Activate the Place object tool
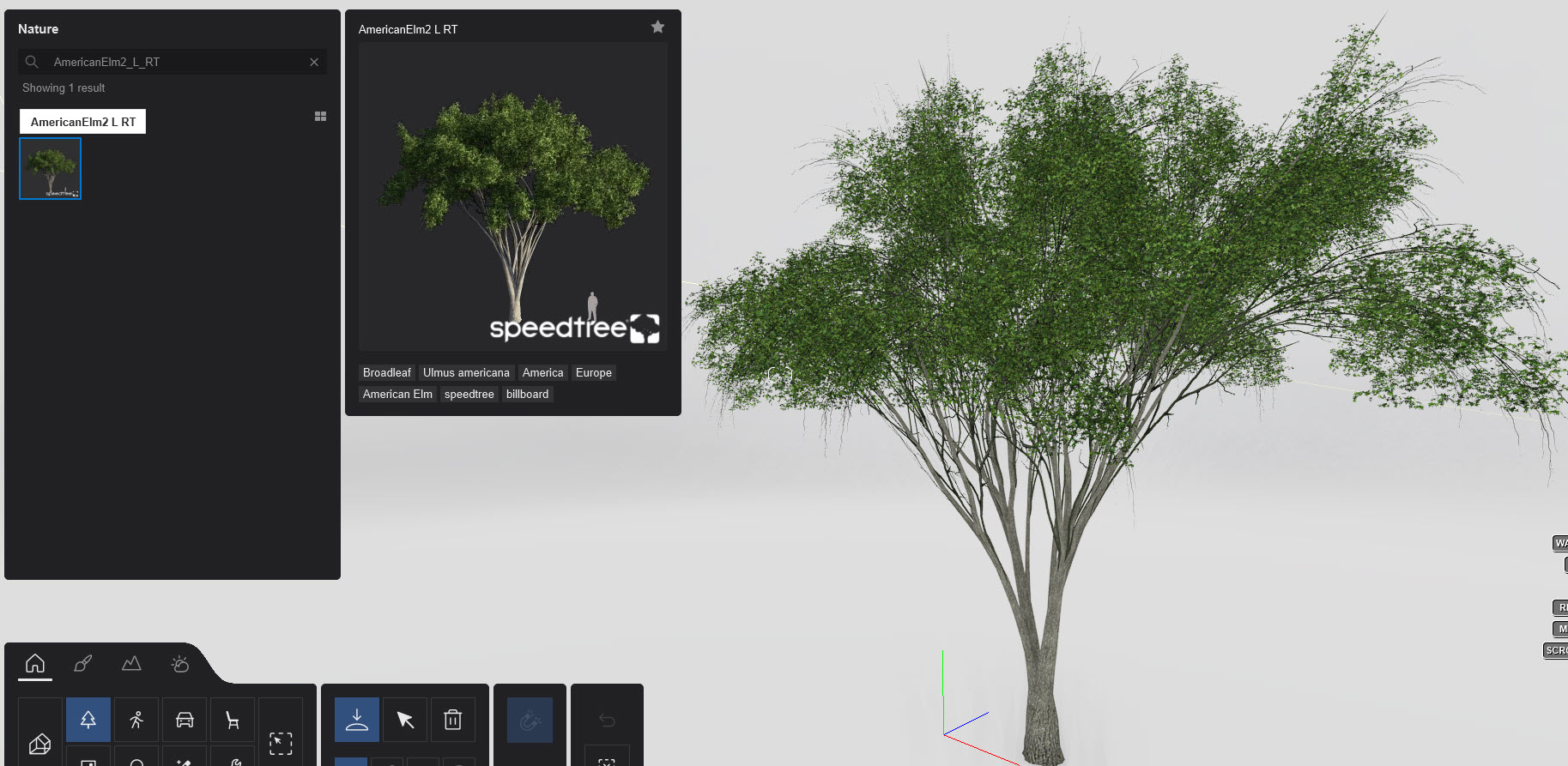Image resolution: width=1568 pixels, height=766 pixels. coord(357,720)
